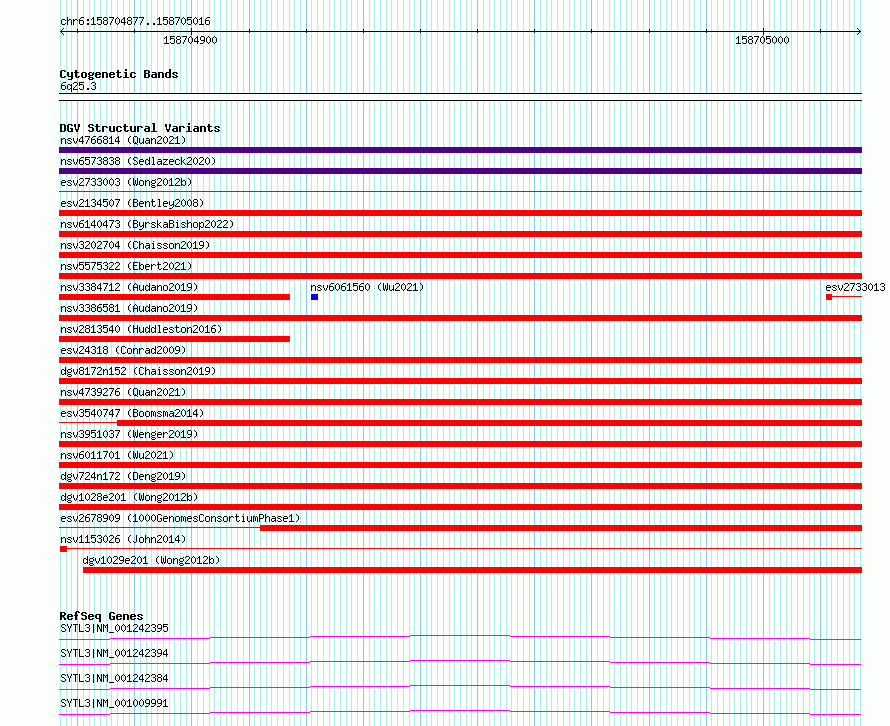Select nsv3951037 (Wenger2019) label
Viewport: 890px width, 726px height.
129,434
